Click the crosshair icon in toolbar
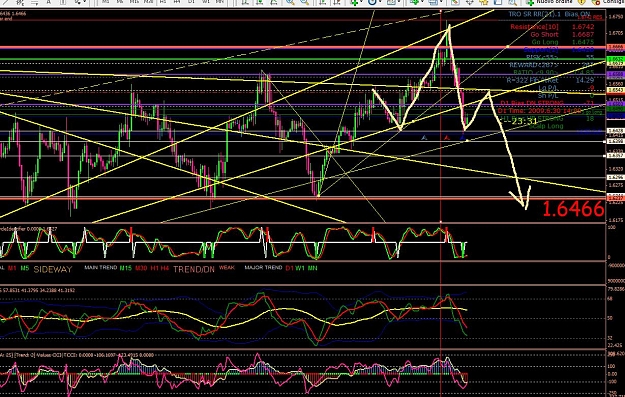 click(x=470, y=2)
